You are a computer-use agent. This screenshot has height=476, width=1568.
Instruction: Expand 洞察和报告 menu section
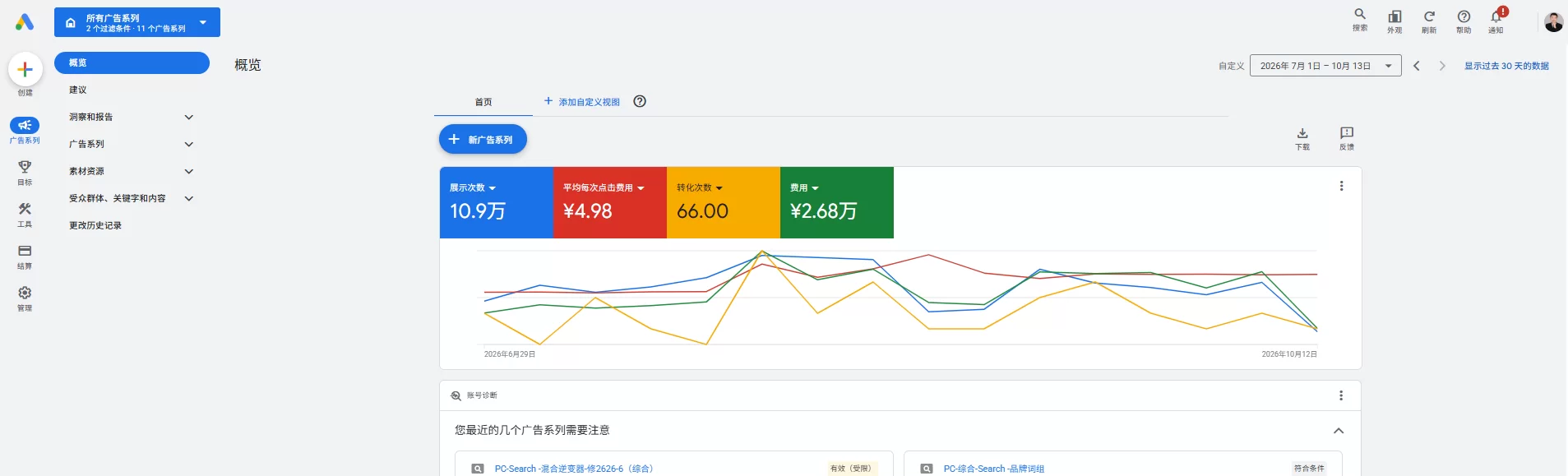188,117
